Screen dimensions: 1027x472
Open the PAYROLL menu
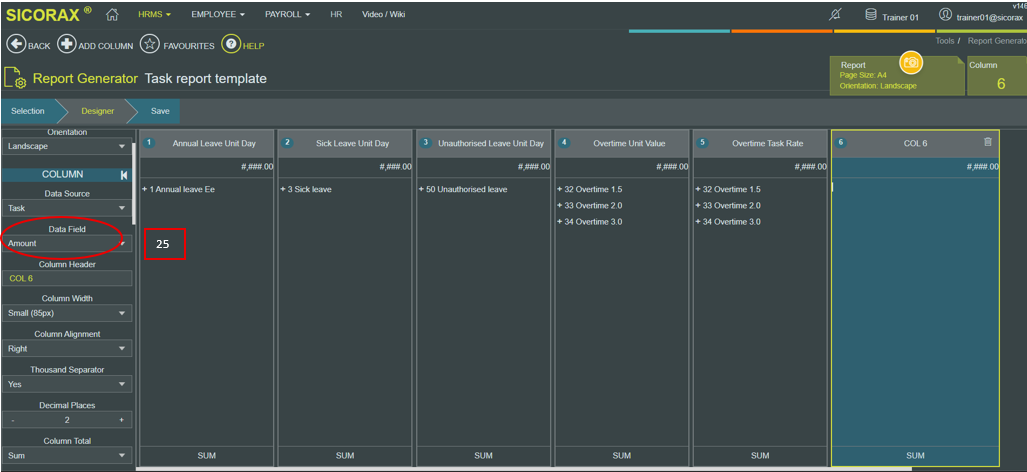288,14
